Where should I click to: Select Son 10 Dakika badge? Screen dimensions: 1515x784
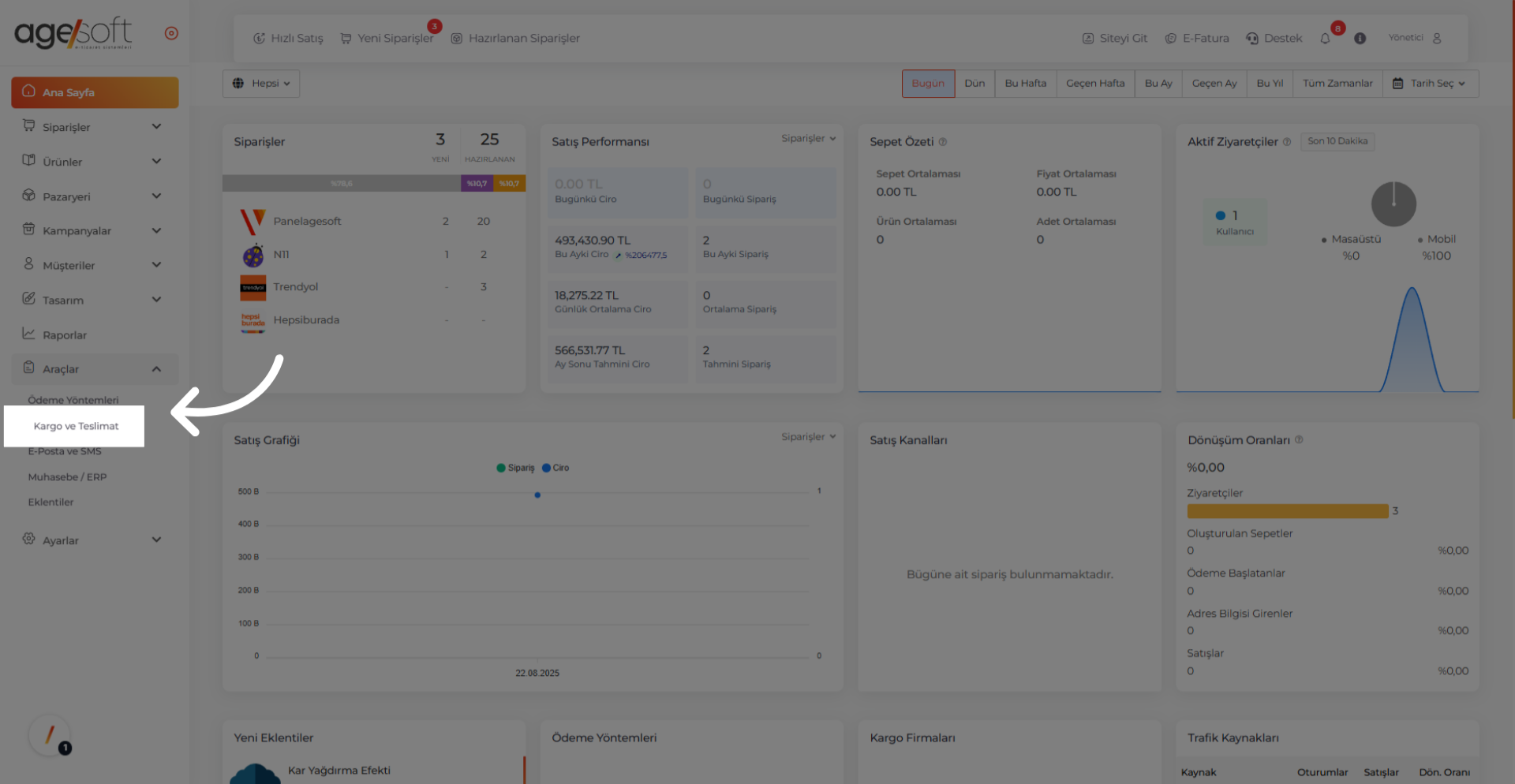(1337, 141)
